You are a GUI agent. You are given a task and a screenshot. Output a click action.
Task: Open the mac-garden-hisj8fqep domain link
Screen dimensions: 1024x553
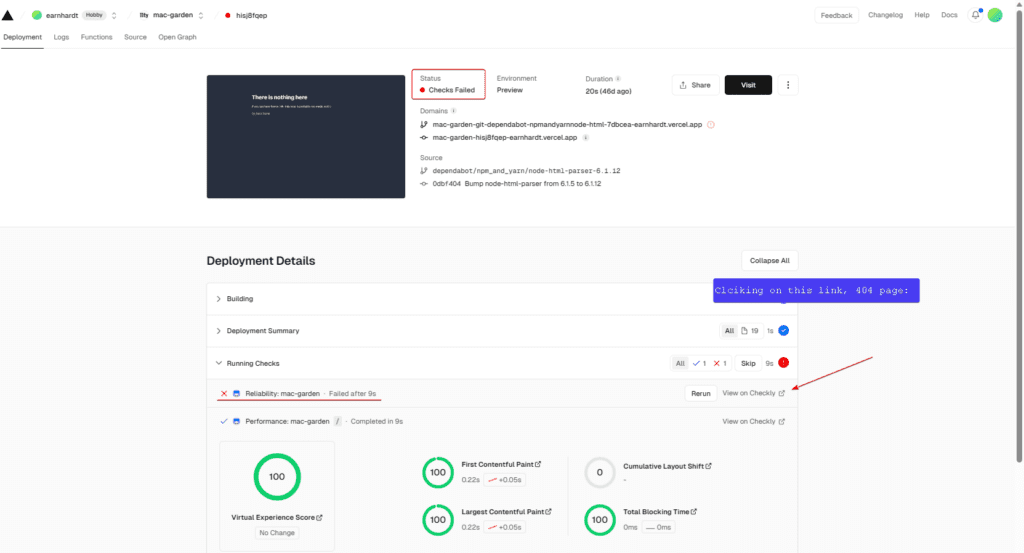point(505,138)
